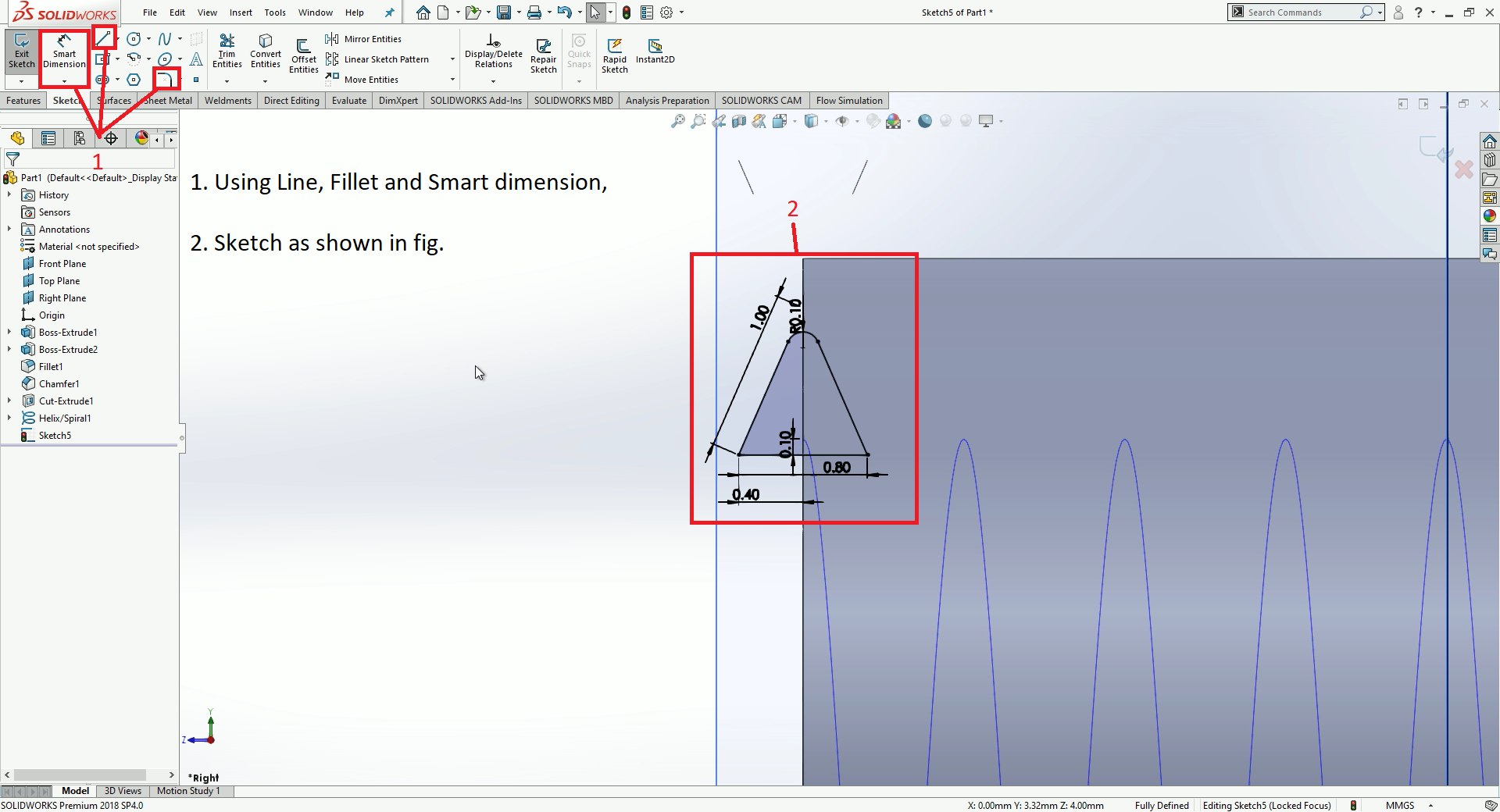Click Repair Sketch tool
Viewport: 1500px width, 812px height.
543,55
